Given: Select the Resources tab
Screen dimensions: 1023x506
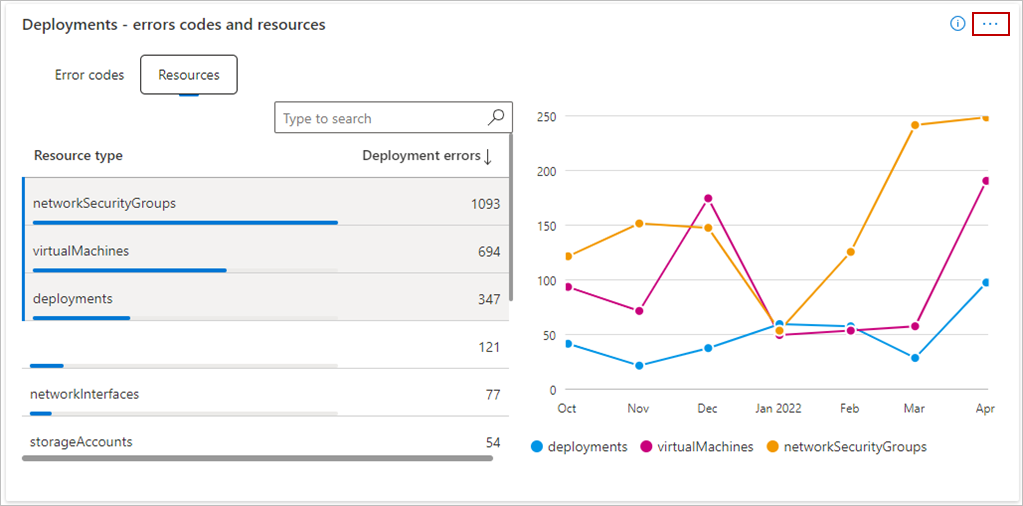Looking at the screenshot, I should [x=188, y=75].
